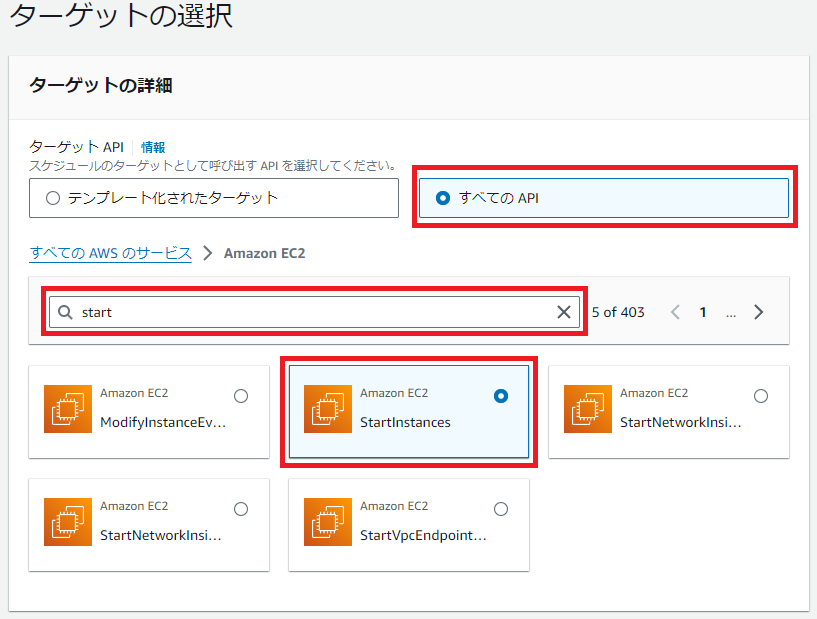Go to next results page
Viewport: 817px width, 619px height.
pyautogui.click(x=759, y=312)
